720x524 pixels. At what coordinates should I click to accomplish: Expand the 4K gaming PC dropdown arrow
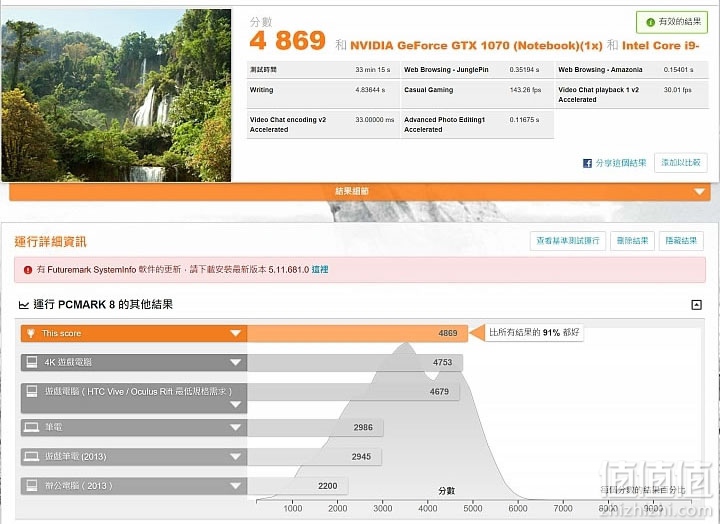tap(235, 363)
